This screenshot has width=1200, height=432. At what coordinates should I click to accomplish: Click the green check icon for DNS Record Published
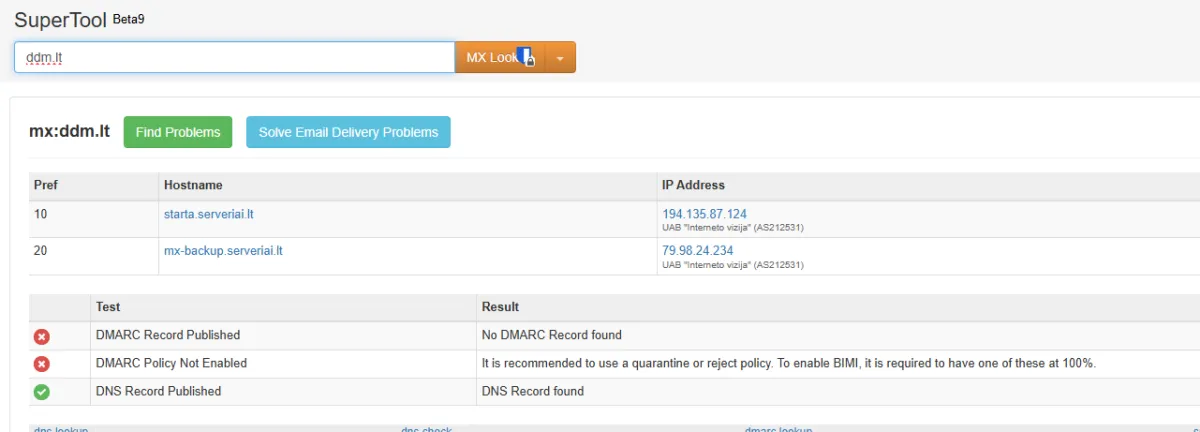(42, 392)
